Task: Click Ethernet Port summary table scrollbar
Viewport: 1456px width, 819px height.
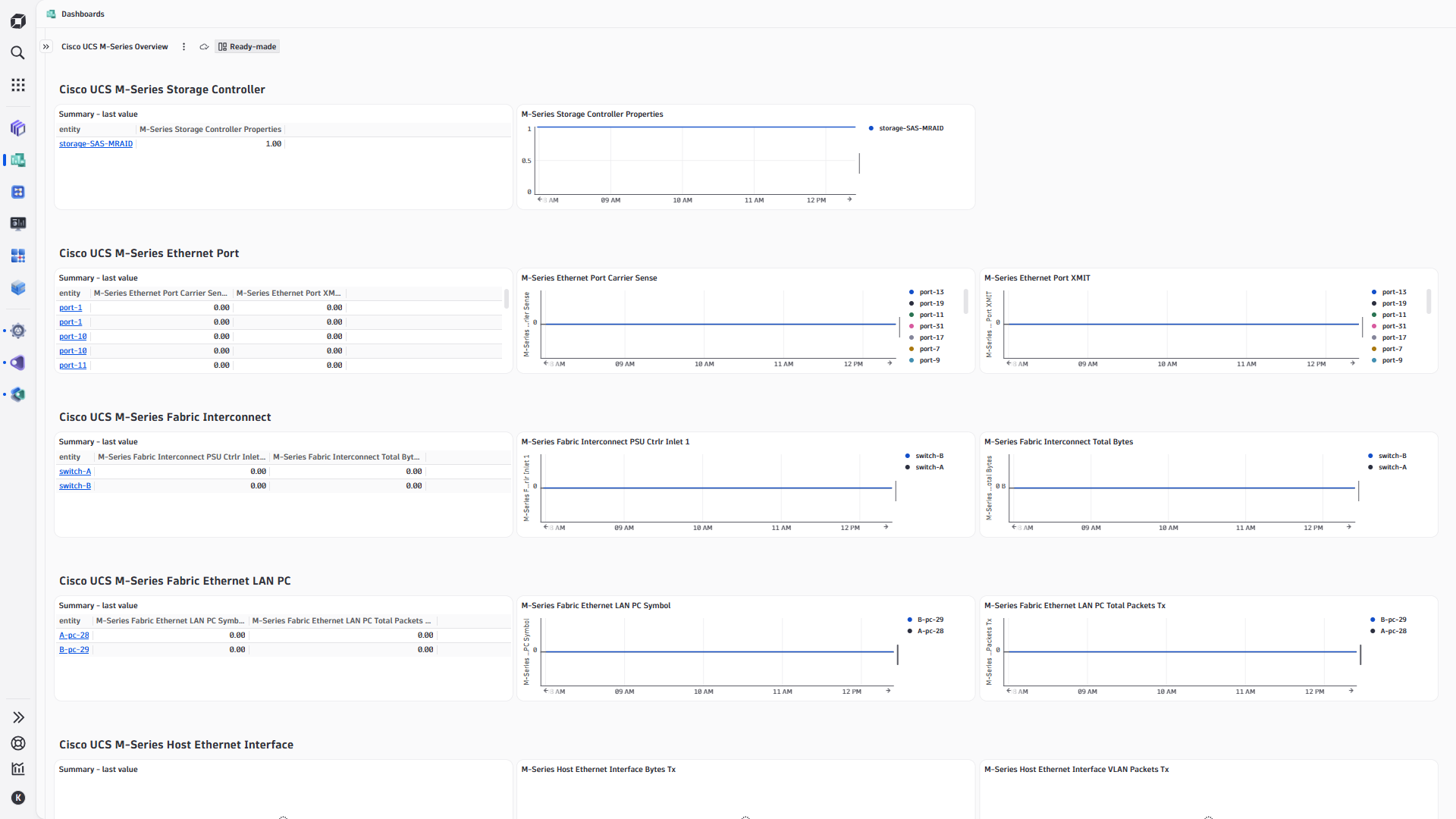Action: [x=507, y=299]
